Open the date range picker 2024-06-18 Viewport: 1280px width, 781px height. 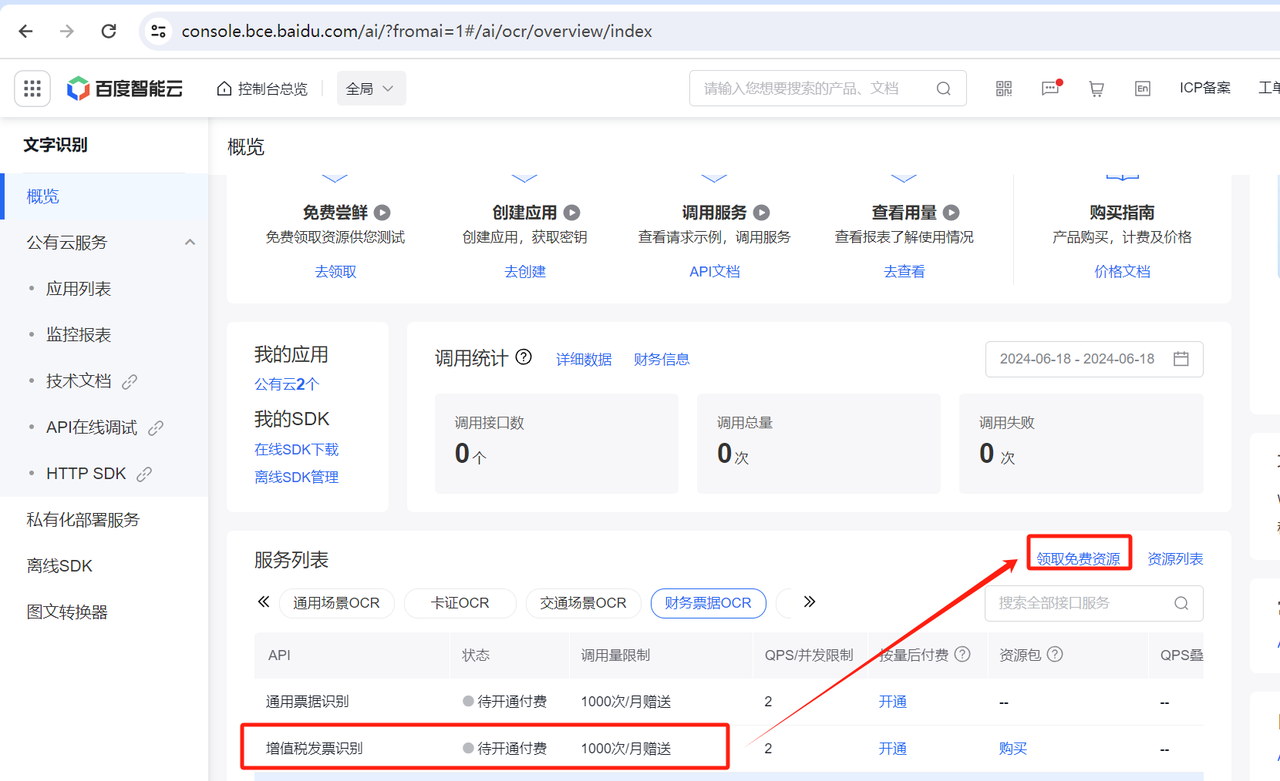coord(1094,359)
